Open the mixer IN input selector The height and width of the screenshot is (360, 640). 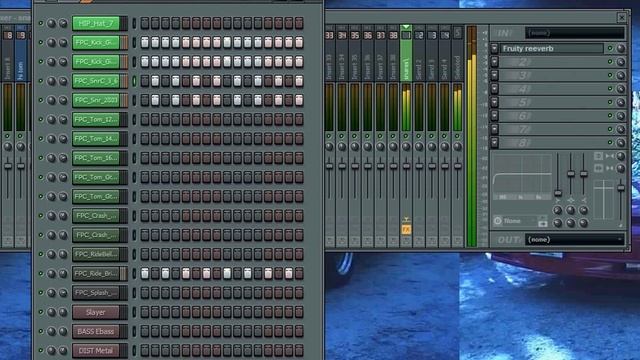(x=575, y=33)
